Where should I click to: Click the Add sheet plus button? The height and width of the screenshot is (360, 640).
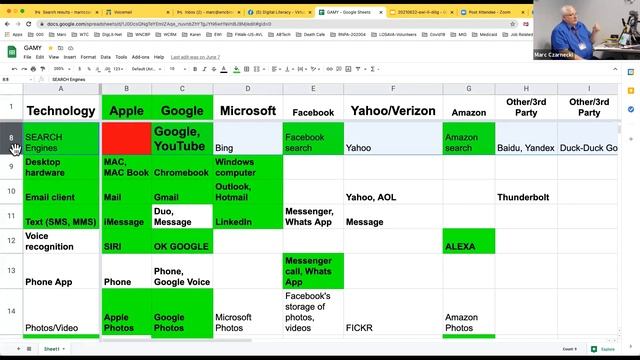click(18, 349)
